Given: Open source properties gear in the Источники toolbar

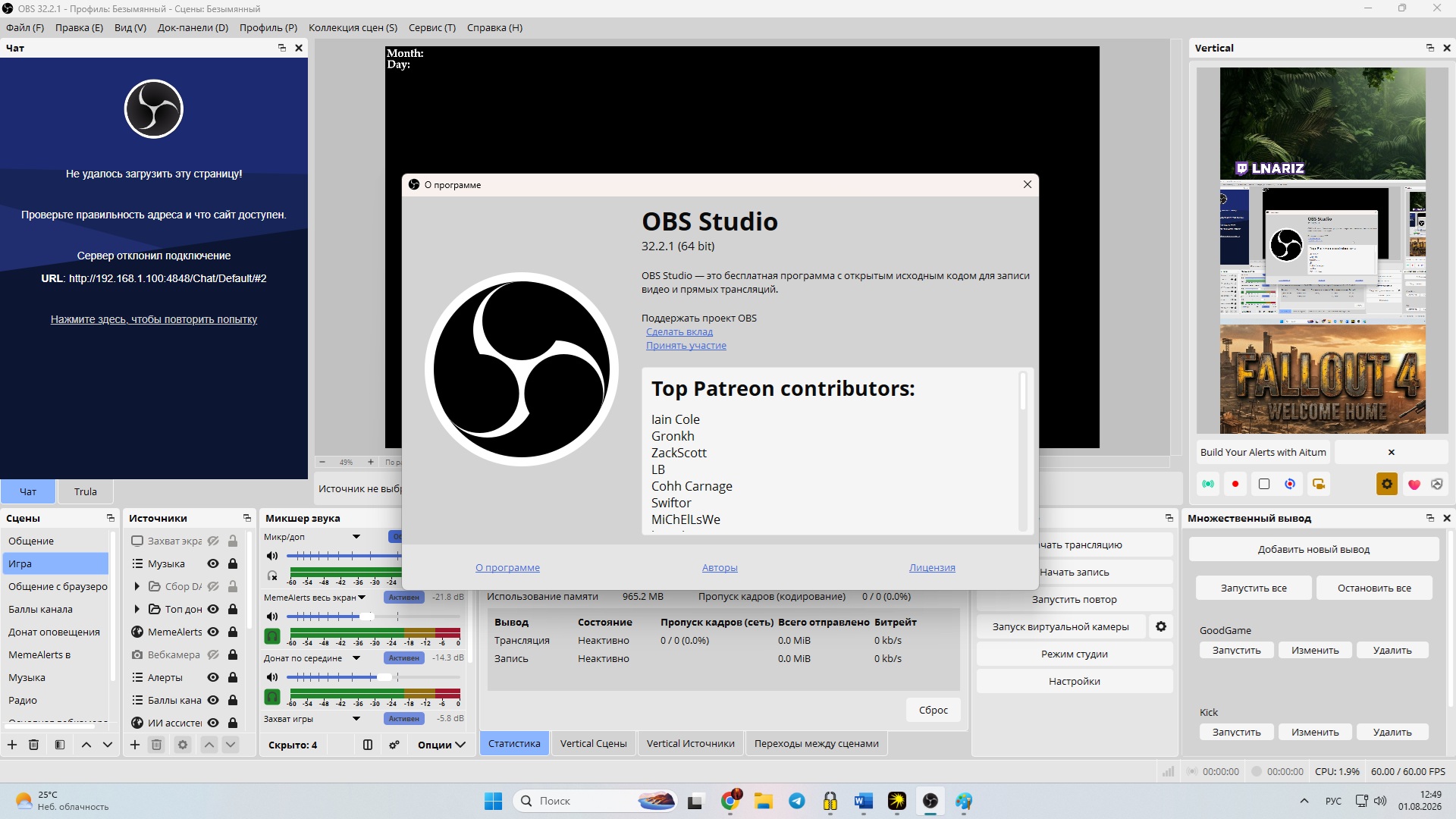Looking at the screenshot, I should point(183,745).
